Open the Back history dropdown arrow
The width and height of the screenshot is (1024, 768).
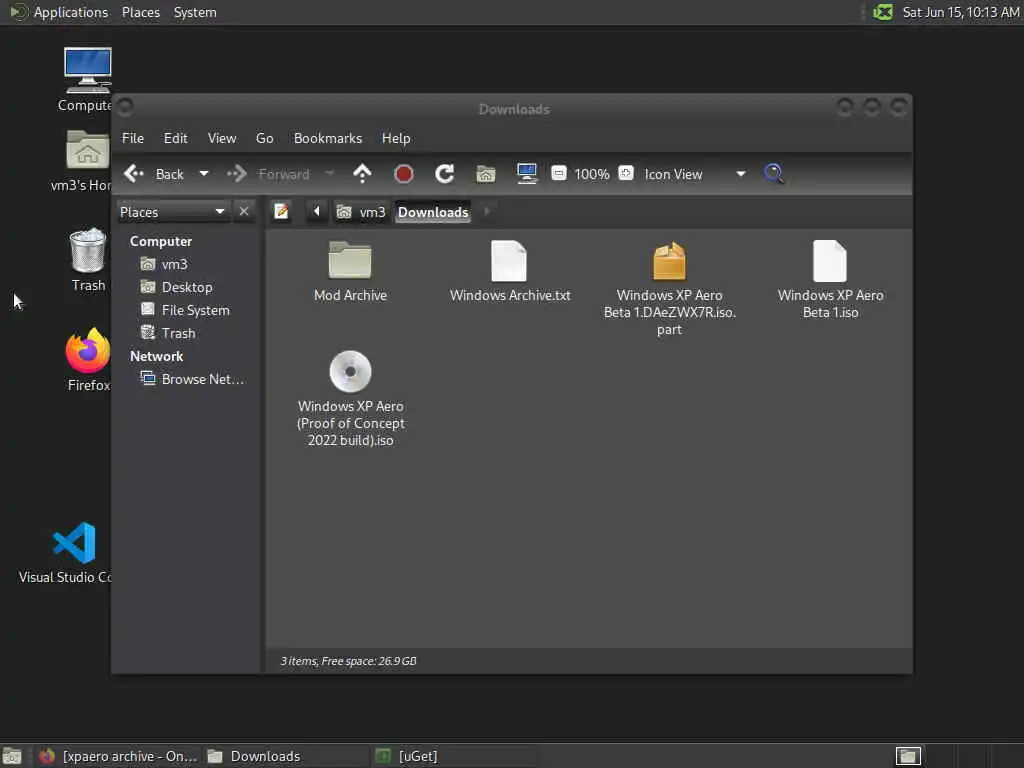tap(204, 174)
